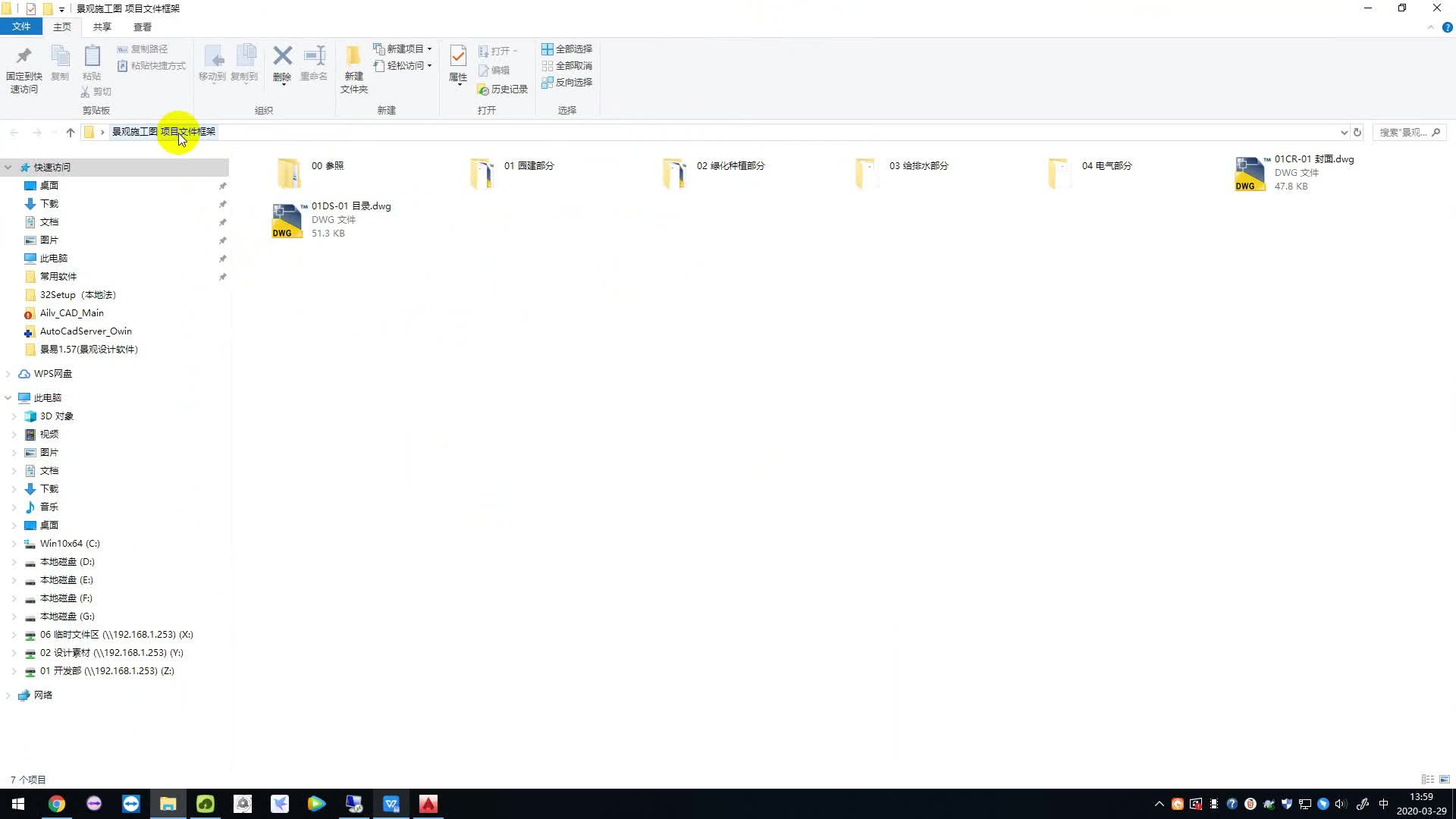
Task: Click the refresh button beside address bar
Action: tap(1357, 132)
